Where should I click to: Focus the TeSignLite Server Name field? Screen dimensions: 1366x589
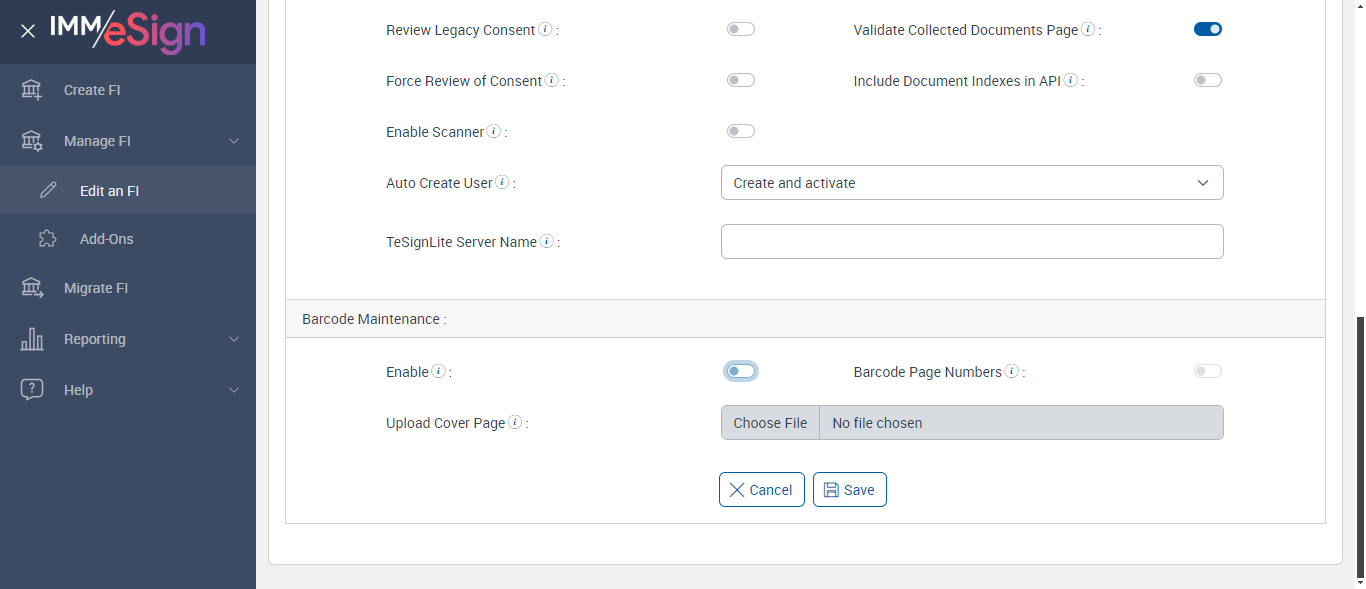(x=971, y=242)
